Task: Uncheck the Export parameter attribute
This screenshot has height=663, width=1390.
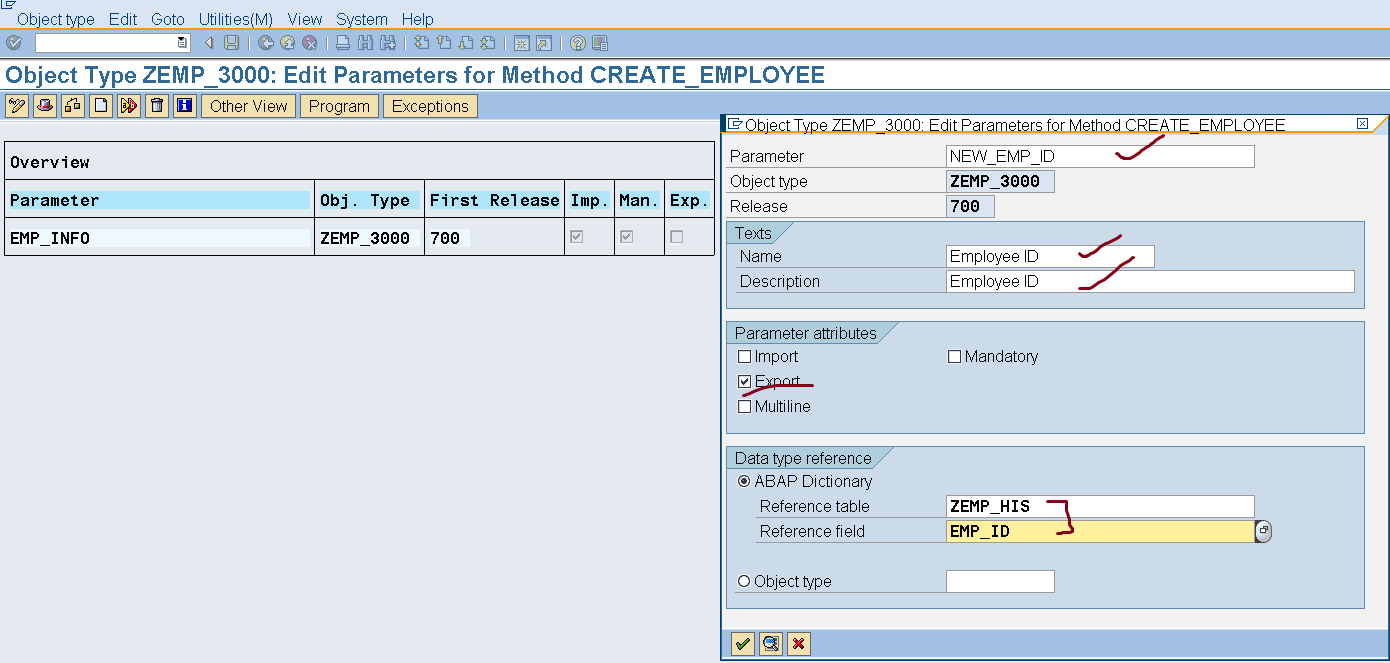Action: tap(744, 382)
